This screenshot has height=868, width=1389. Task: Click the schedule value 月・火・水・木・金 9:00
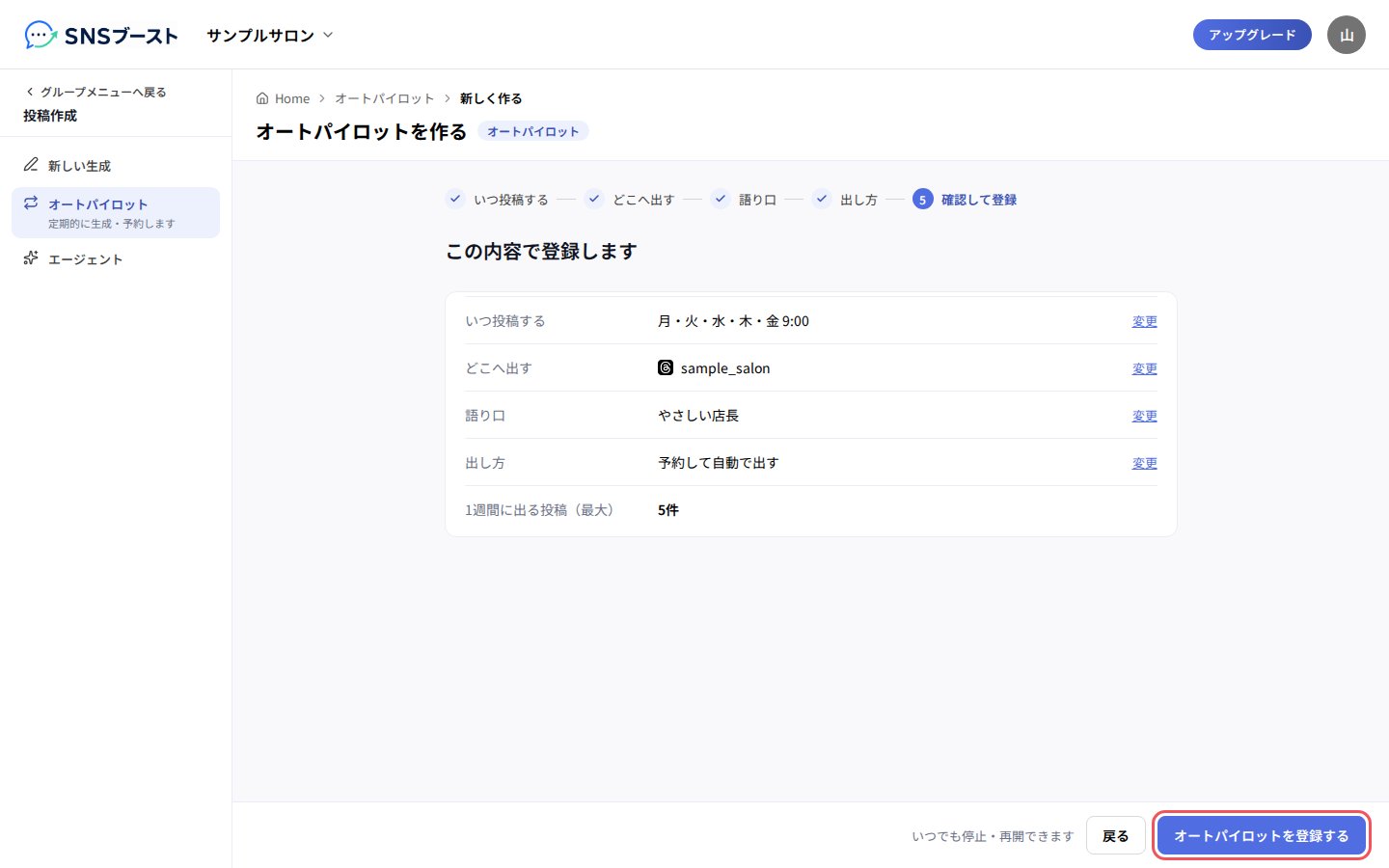(x=733, y=321)
